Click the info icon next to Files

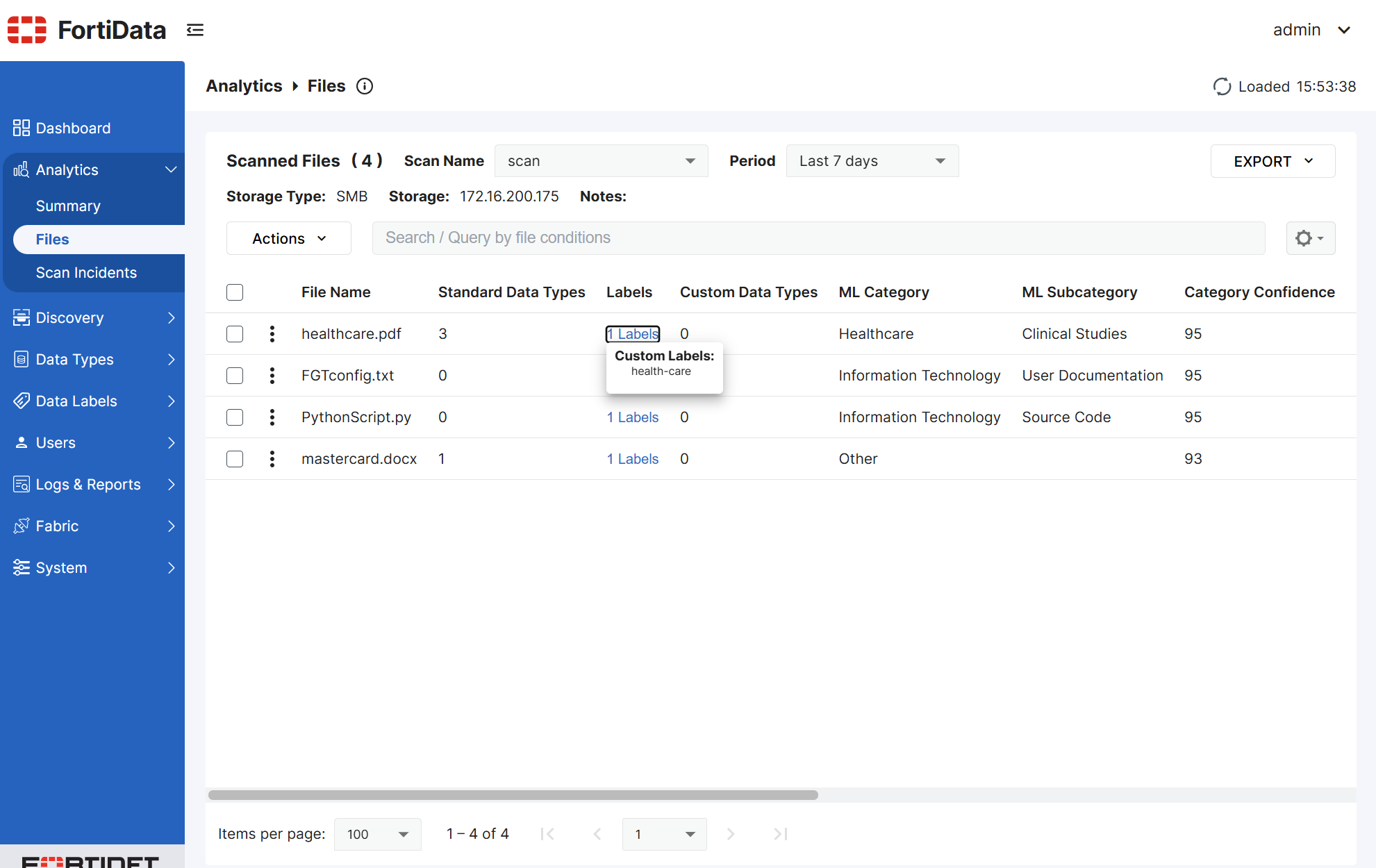[x=365, y=86]
